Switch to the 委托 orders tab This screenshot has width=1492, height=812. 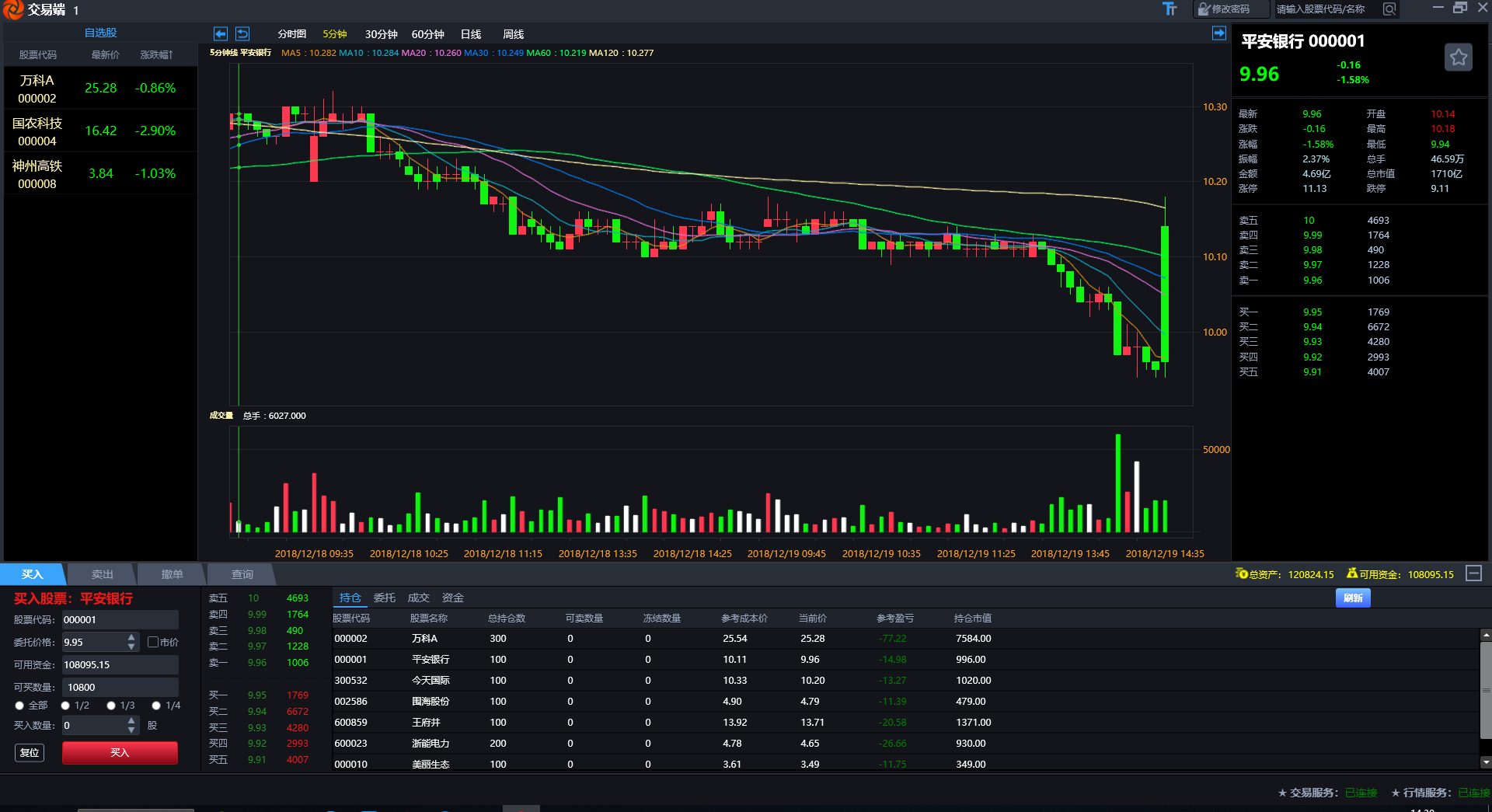(x=385, y=598)
